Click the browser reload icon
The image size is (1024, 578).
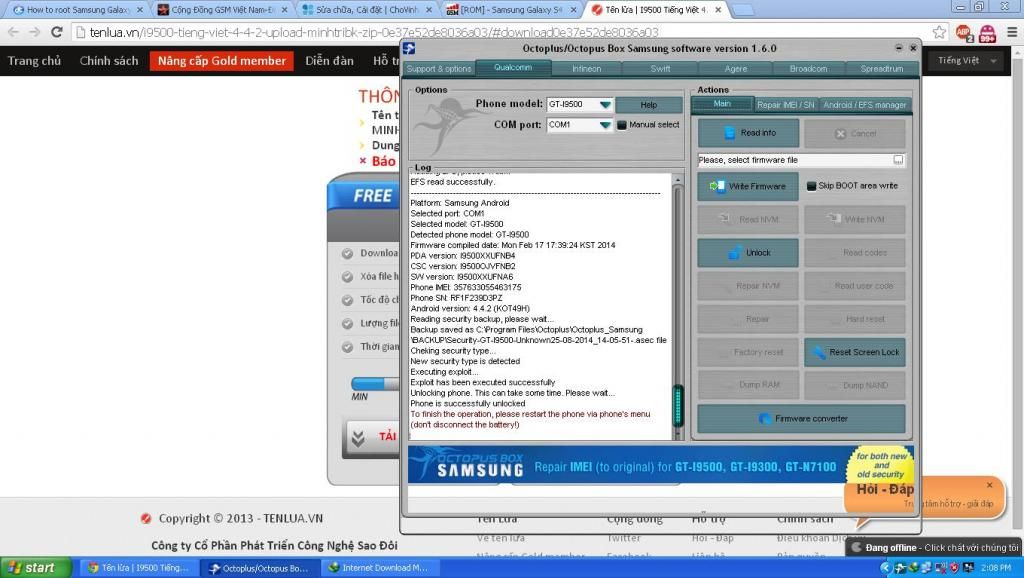tap(57, 32)
